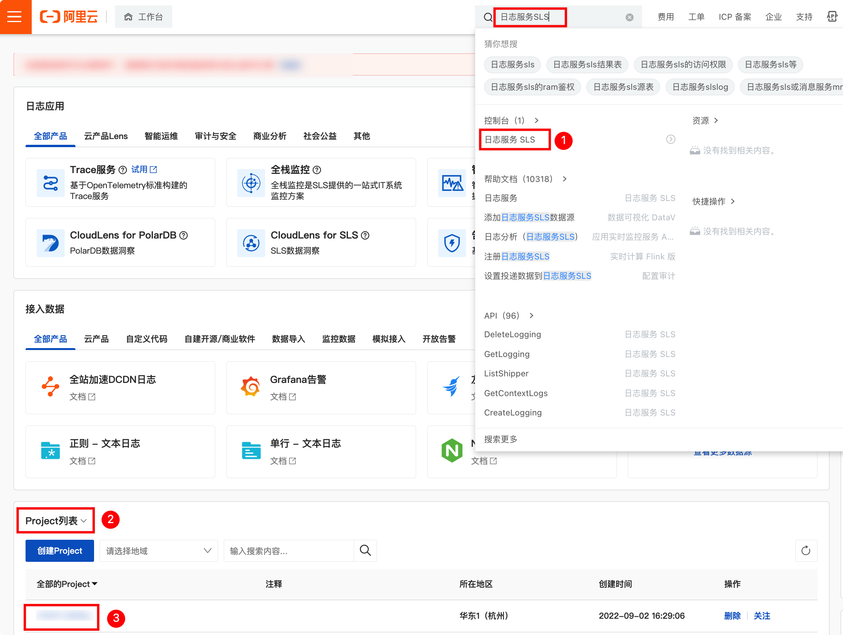Click 日志服务 SLS console result

(x=510, y=139)
